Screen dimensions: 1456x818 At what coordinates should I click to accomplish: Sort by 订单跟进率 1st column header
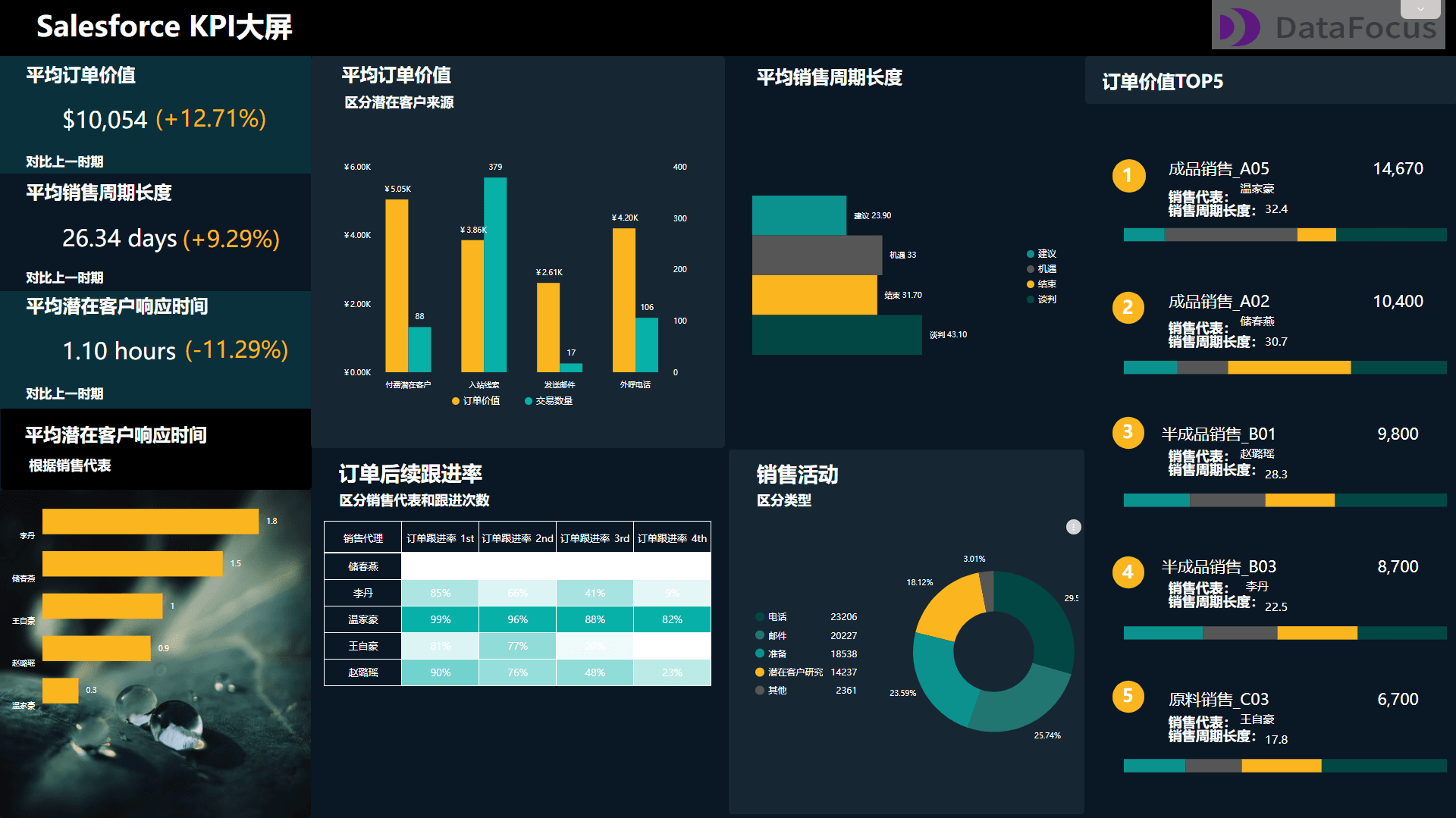[440, 538]
